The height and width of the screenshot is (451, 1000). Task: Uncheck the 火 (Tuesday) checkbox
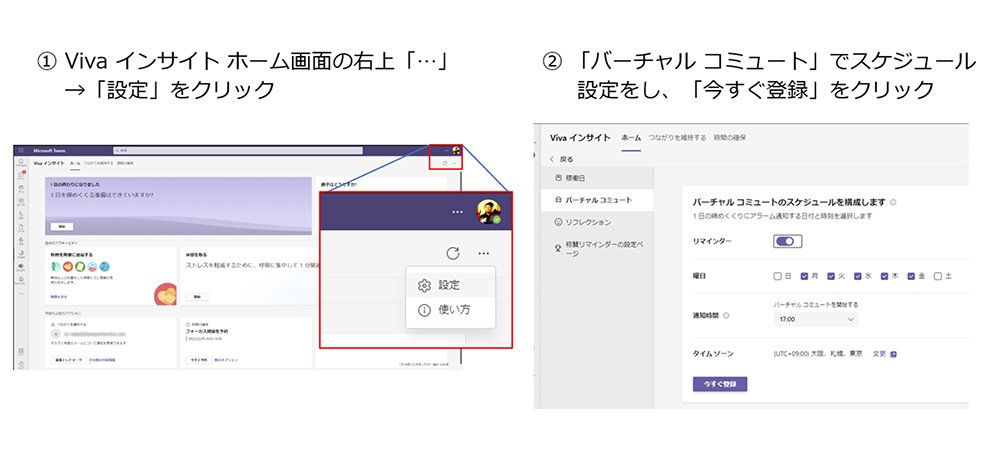[831, 276]
